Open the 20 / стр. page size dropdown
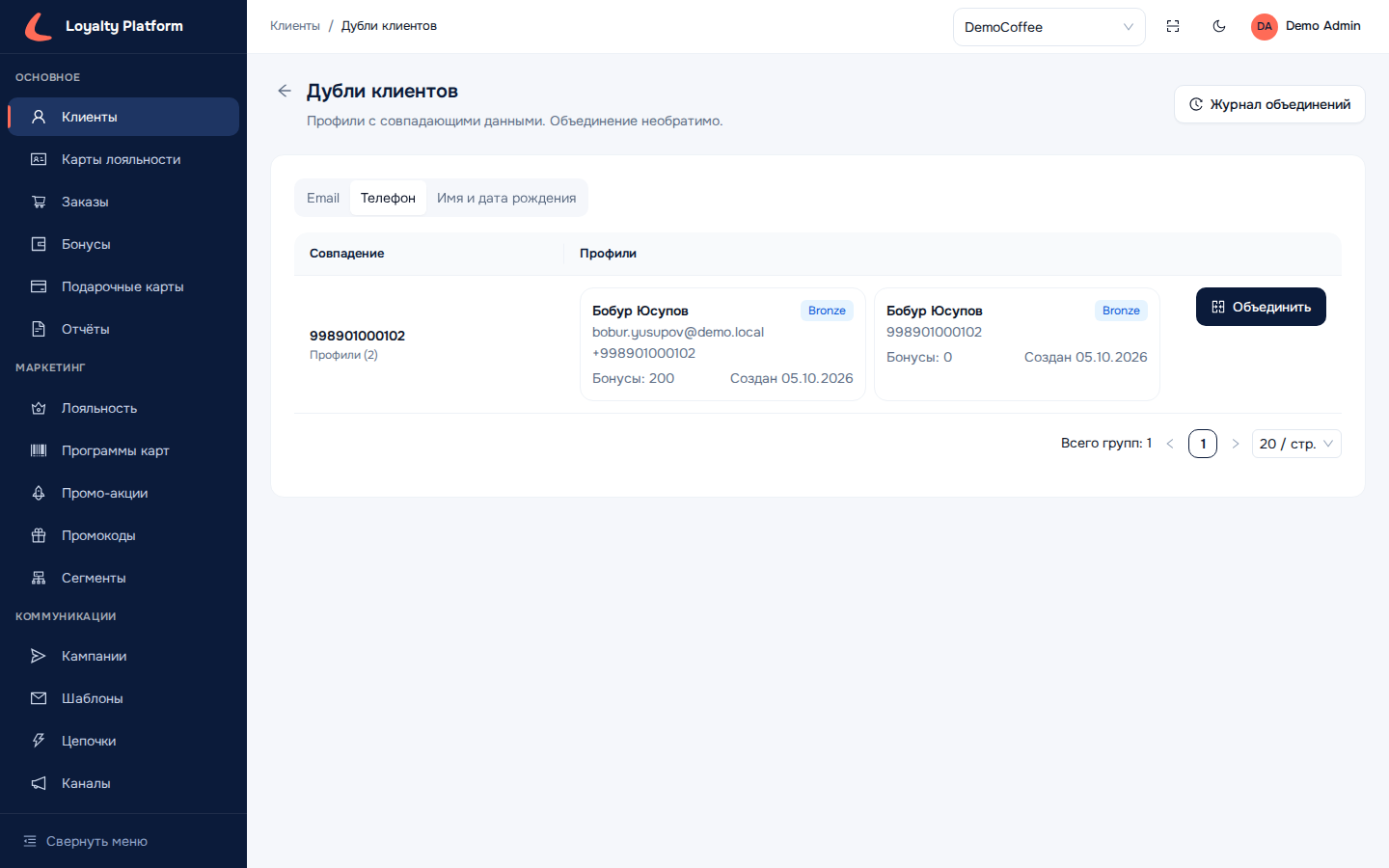The width and height of the screenshot is (1389, 868). click(x=1296, y=444)
